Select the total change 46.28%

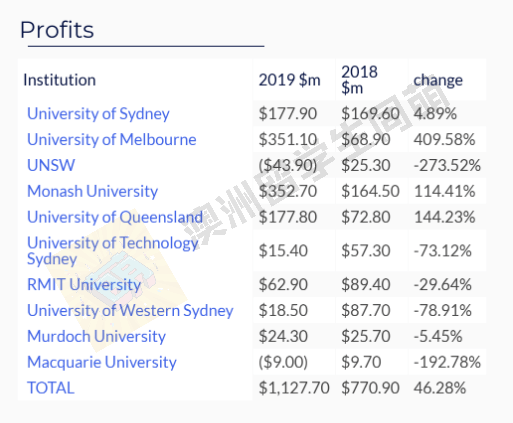[440, 388]
